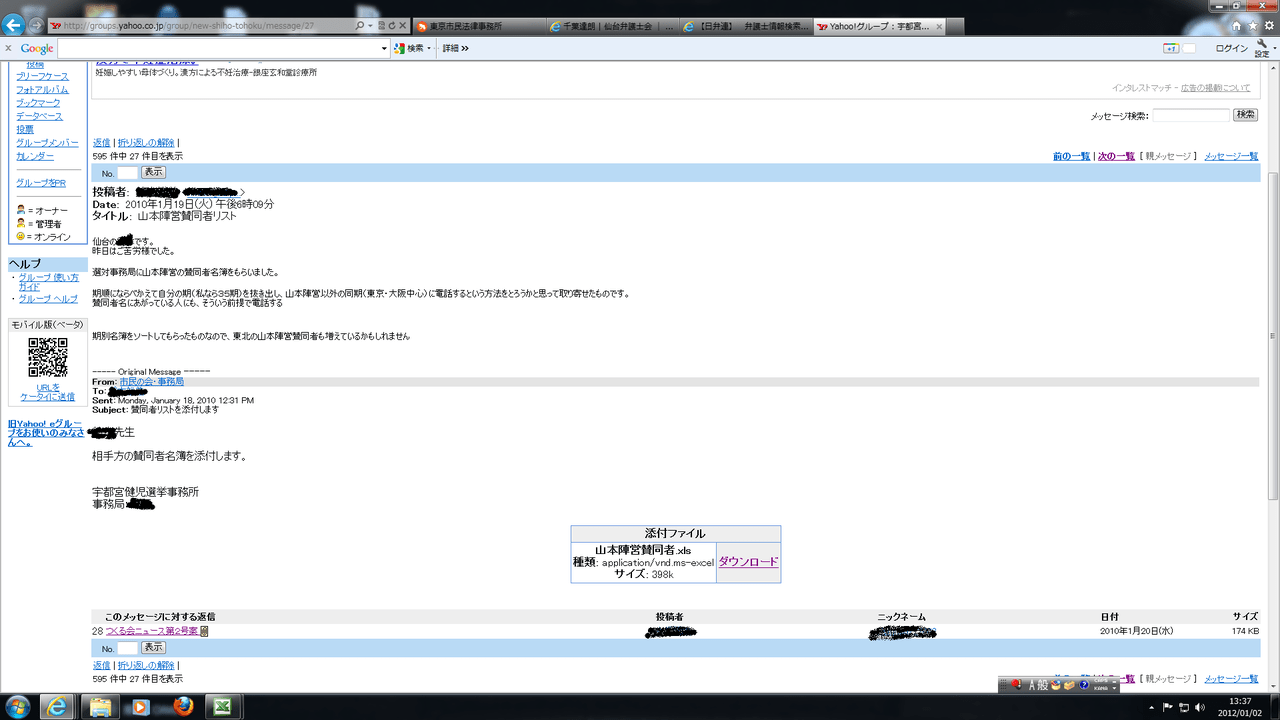1280x720 pixels.
Task: Click ログイン on Google toolbar
Action: [x=1232, y=48]
